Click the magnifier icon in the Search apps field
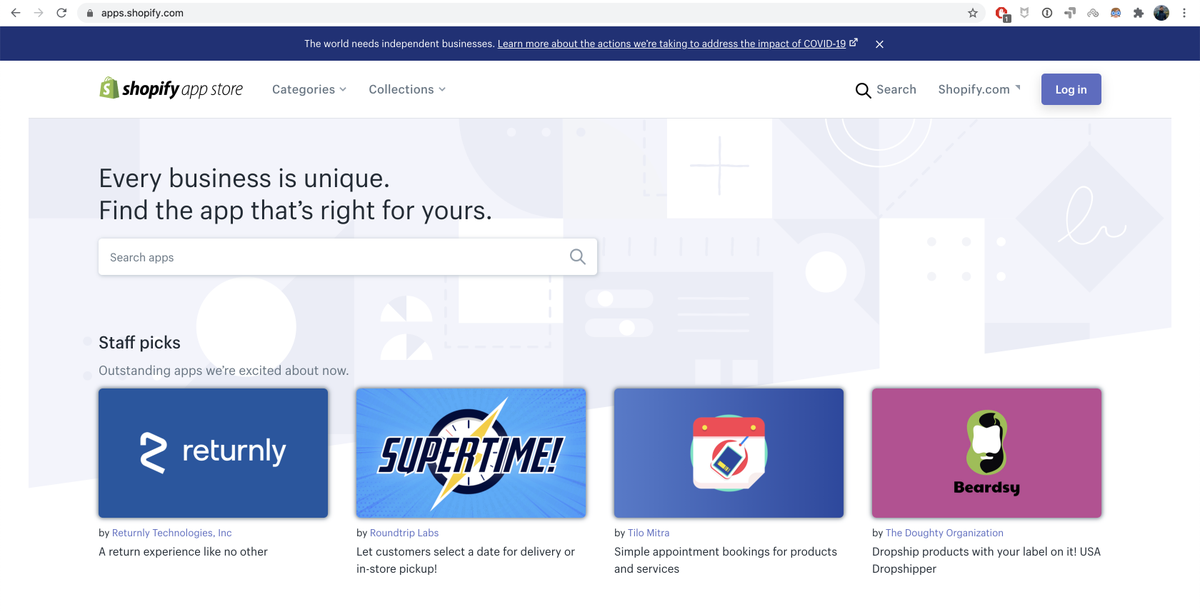Image resolution: width=1200 pixels, height=612 pixels. click(x=577, y=257)
